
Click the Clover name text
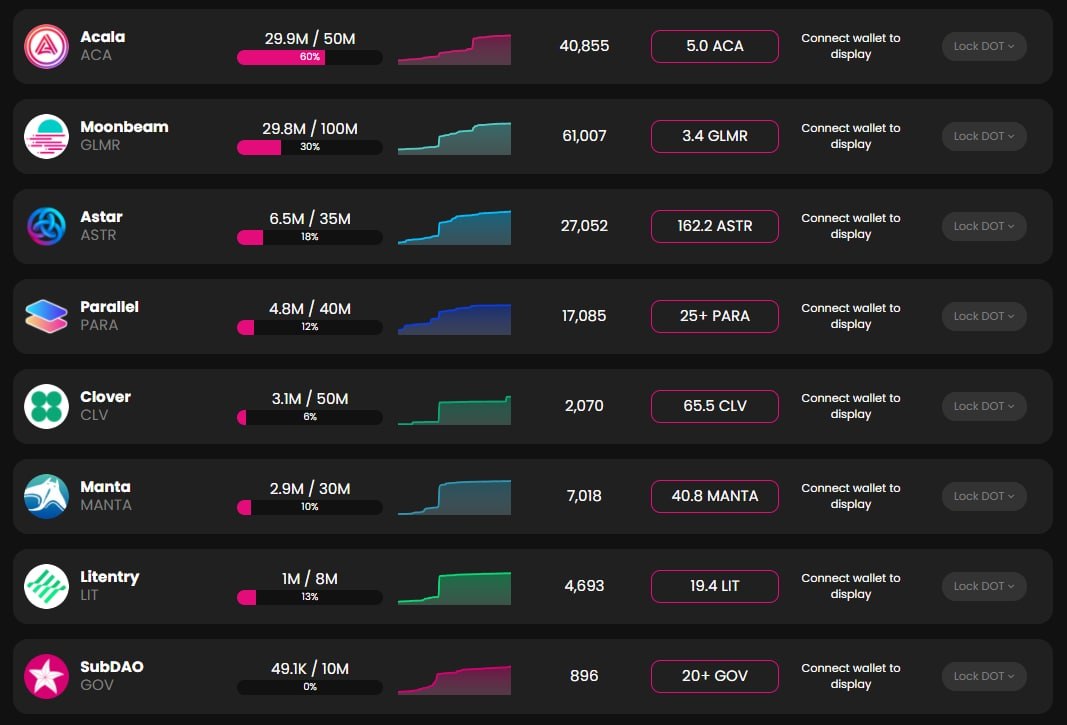pyautogui.click(x=105, y=397)
